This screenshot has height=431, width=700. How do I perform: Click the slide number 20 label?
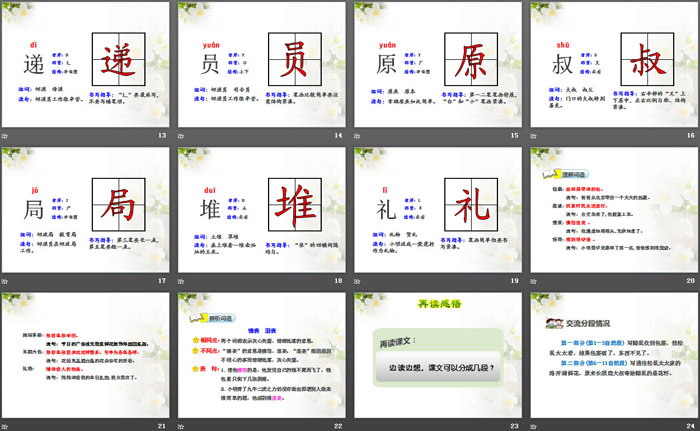[691, 280]
